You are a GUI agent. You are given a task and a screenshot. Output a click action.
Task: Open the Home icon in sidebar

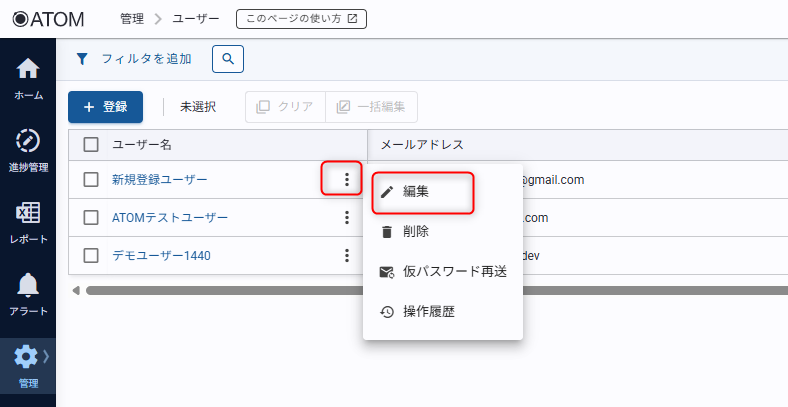[28, 70]
